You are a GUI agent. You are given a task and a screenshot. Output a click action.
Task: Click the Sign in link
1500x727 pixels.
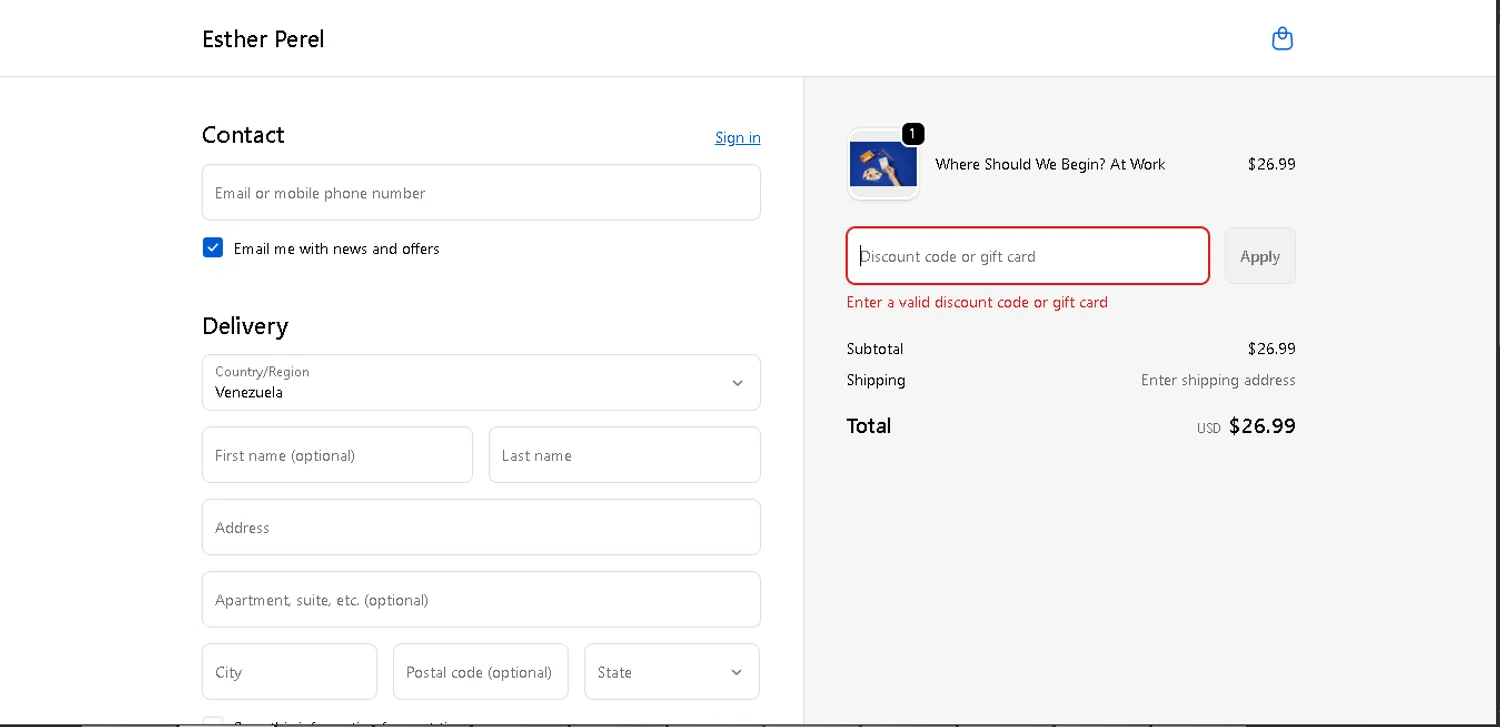coord(737,138)
